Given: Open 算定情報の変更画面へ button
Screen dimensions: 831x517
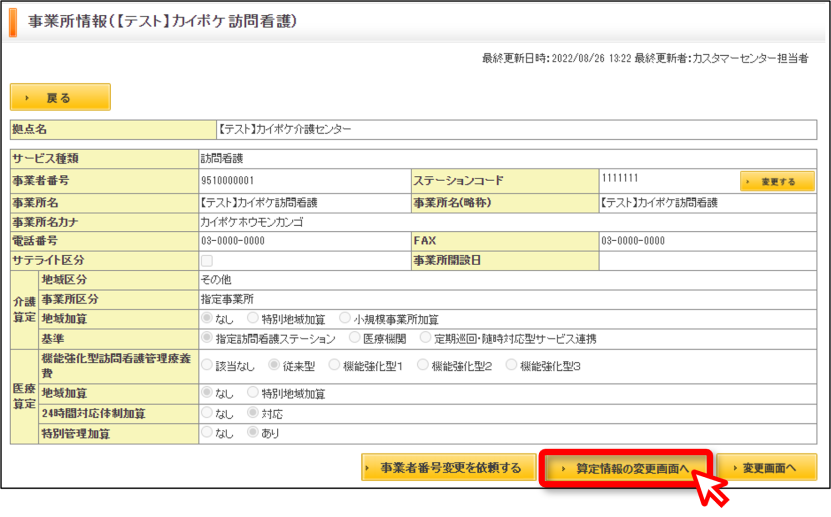Looking at the screenshot, I should click(625, 468).
